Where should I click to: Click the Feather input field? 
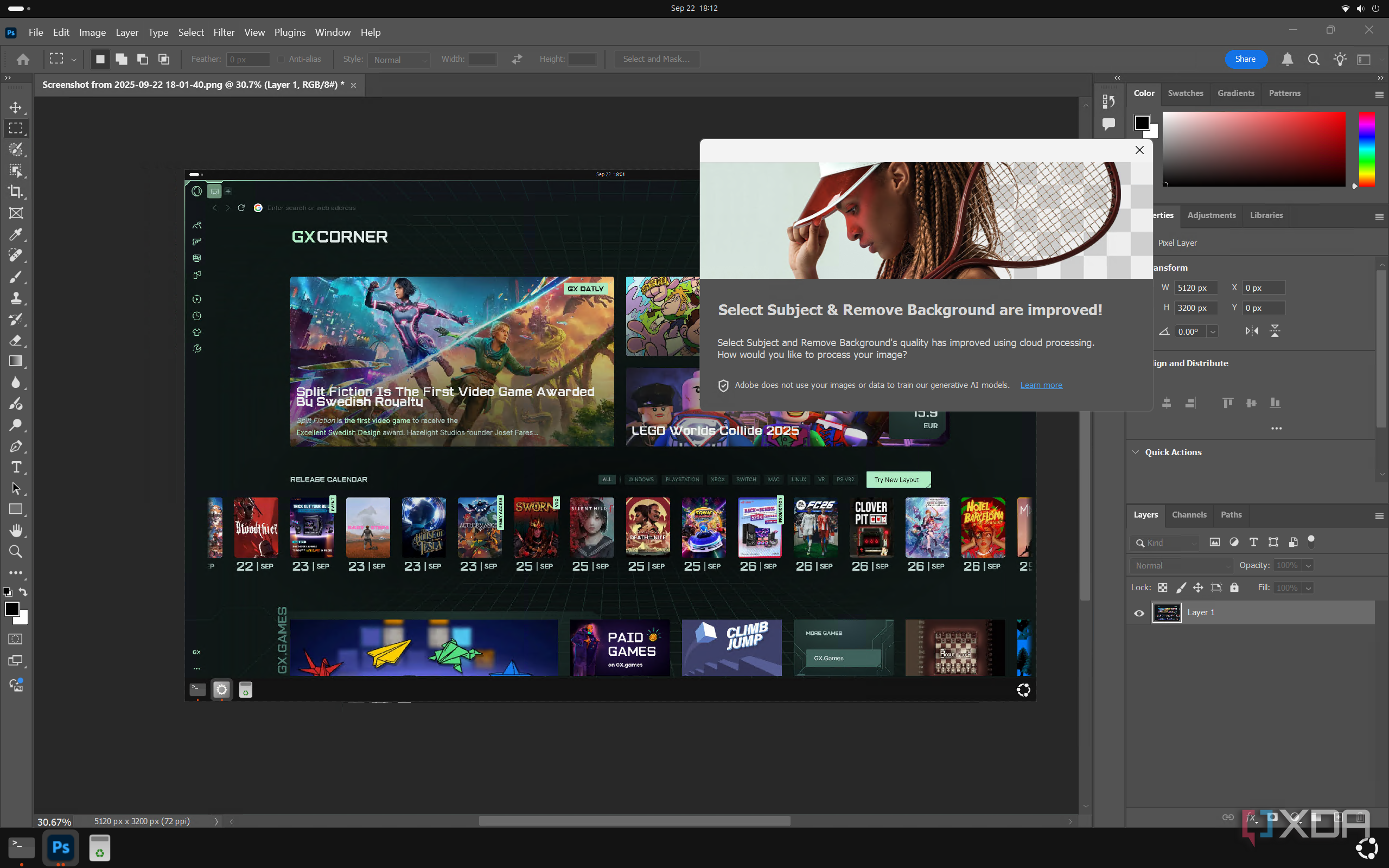pyautogui.click(x=247, y=59)
